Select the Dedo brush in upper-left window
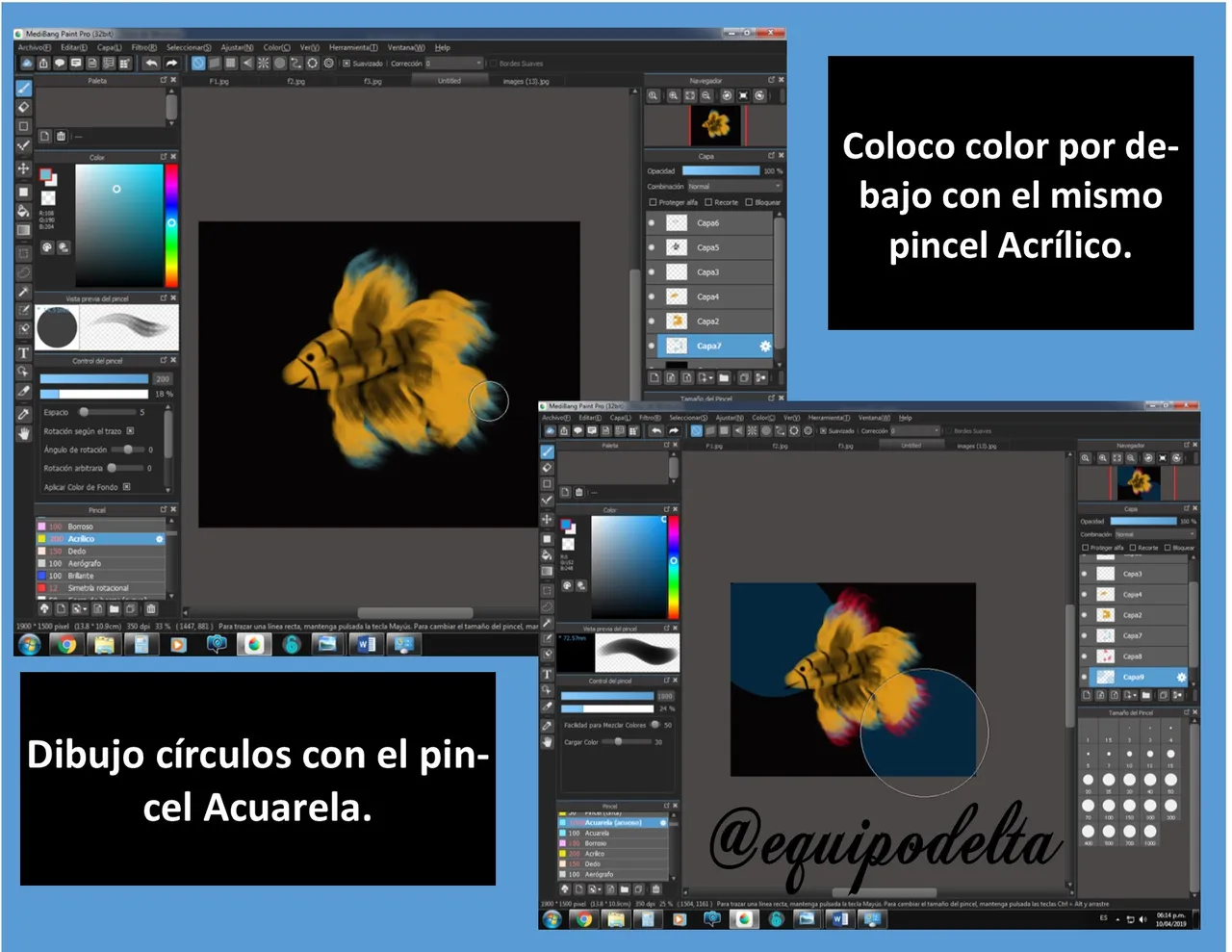 (x=101, y=552)
